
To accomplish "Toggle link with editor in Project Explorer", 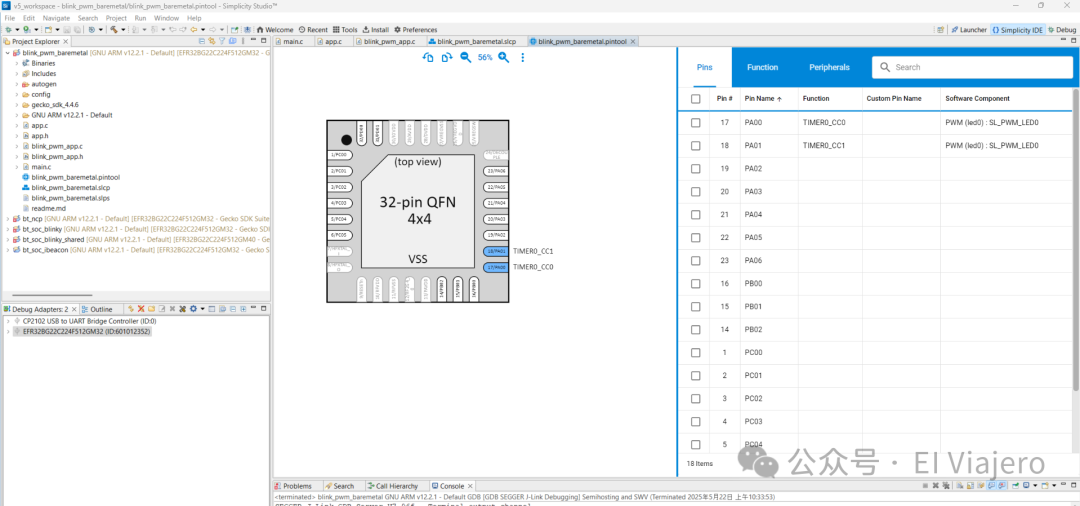I will pos(212,41).
